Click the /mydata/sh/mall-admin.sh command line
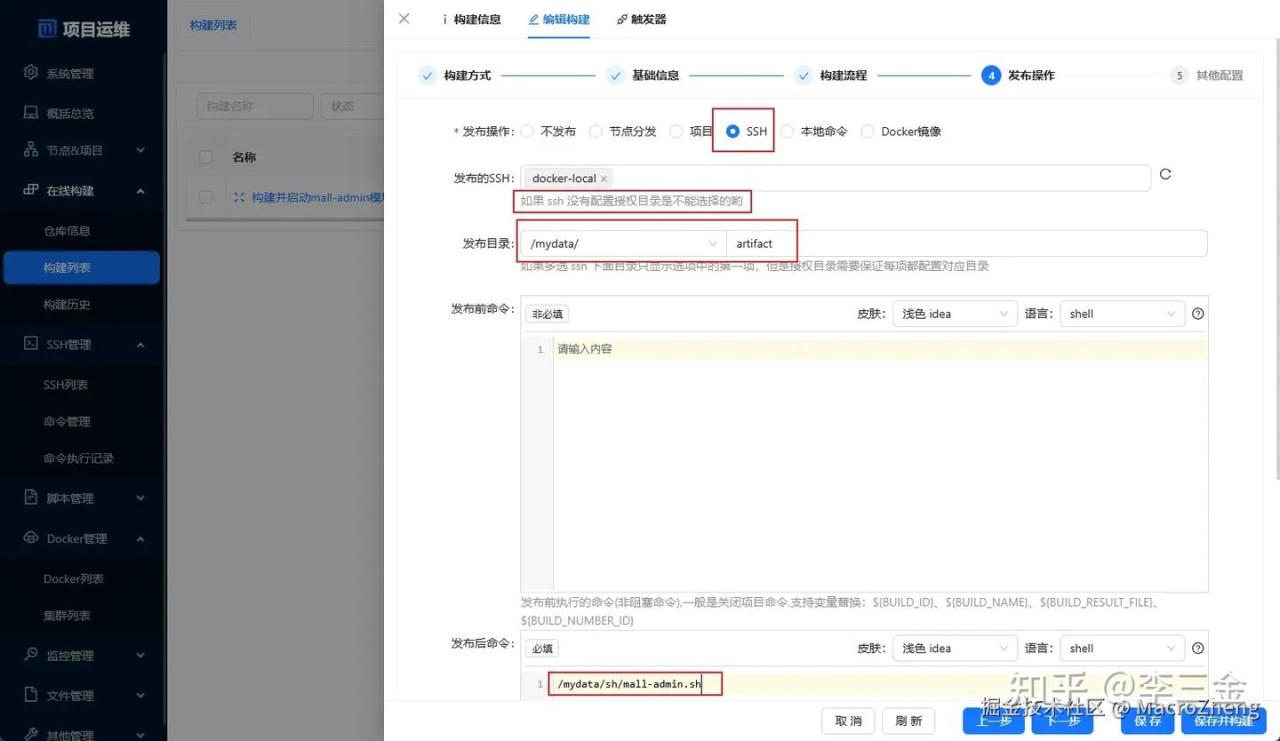This screenshot has height=741, width=1280. click(x=630, y=684)
